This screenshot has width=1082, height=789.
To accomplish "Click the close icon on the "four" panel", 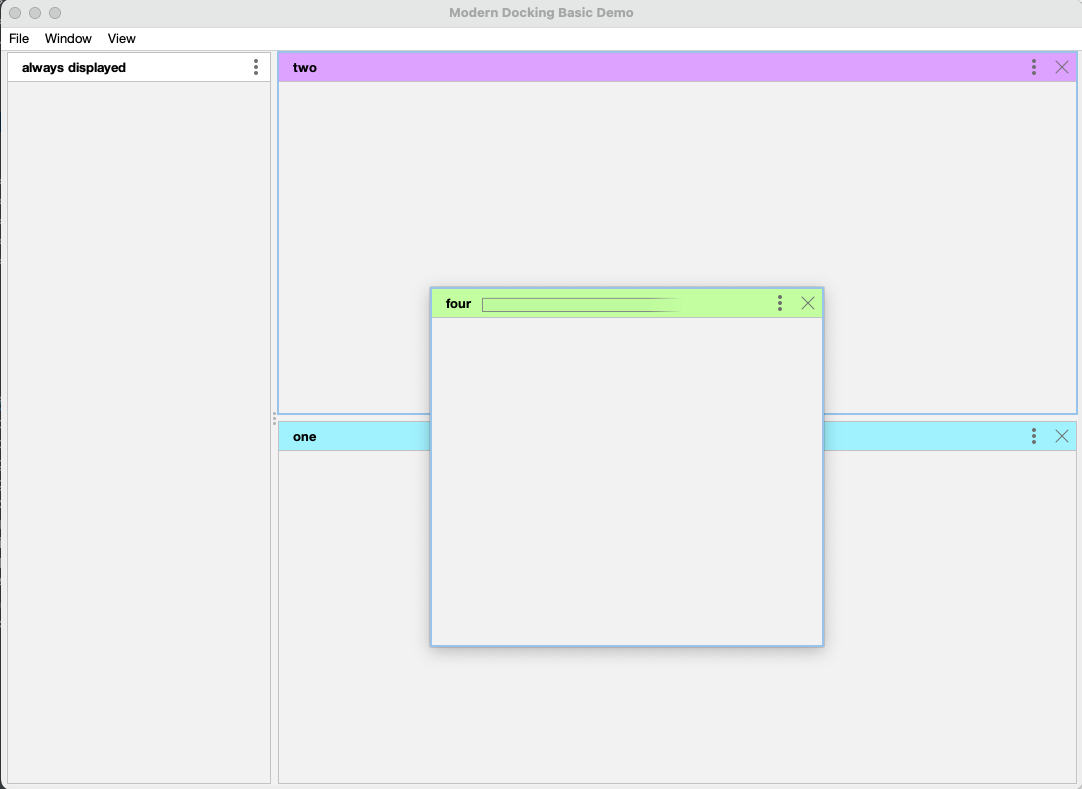I will [807, 303].
